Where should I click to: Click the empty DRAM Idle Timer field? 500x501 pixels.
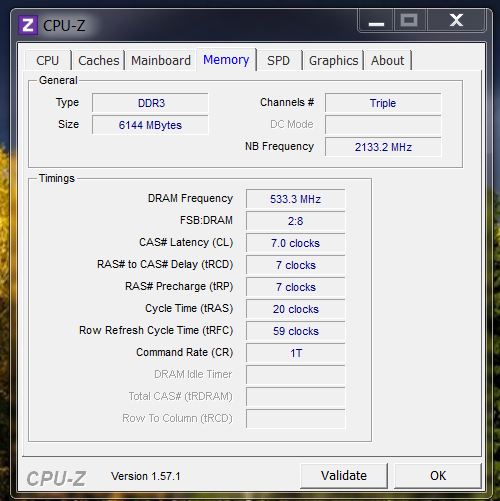296,375
